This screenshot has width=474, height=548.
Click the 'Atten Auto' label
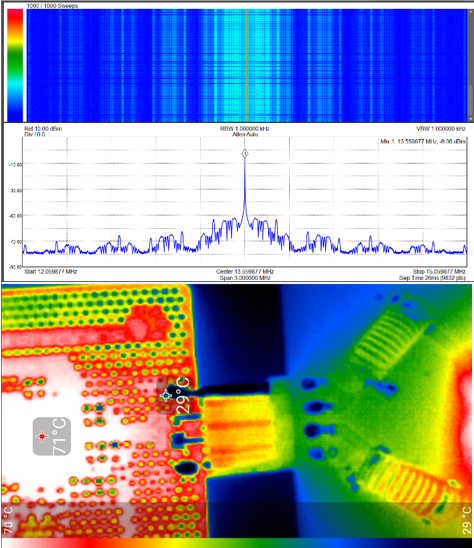click(x=245, y=134)
